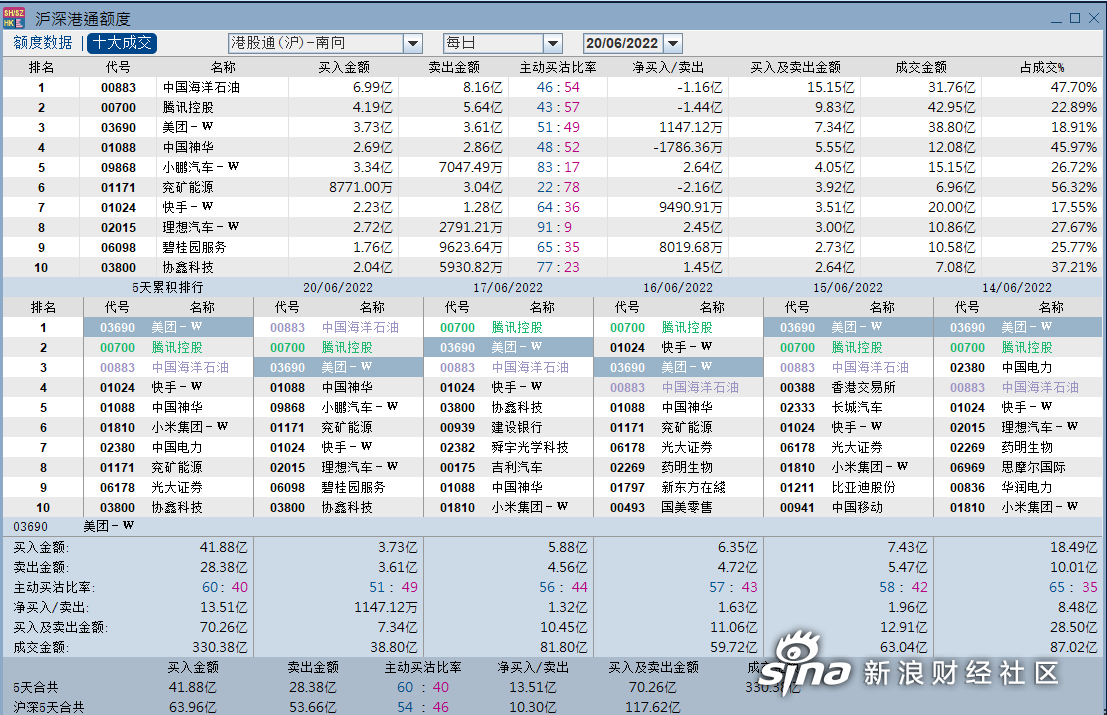The image size is (1107, 715).
Task: Select 国美零售 in the ranking list
Action: (x=687, y=507)
